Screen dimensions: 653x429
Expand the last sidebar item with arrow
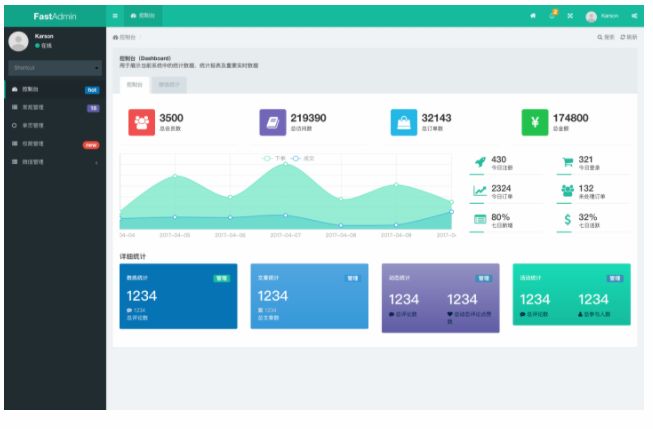[55, 162]
